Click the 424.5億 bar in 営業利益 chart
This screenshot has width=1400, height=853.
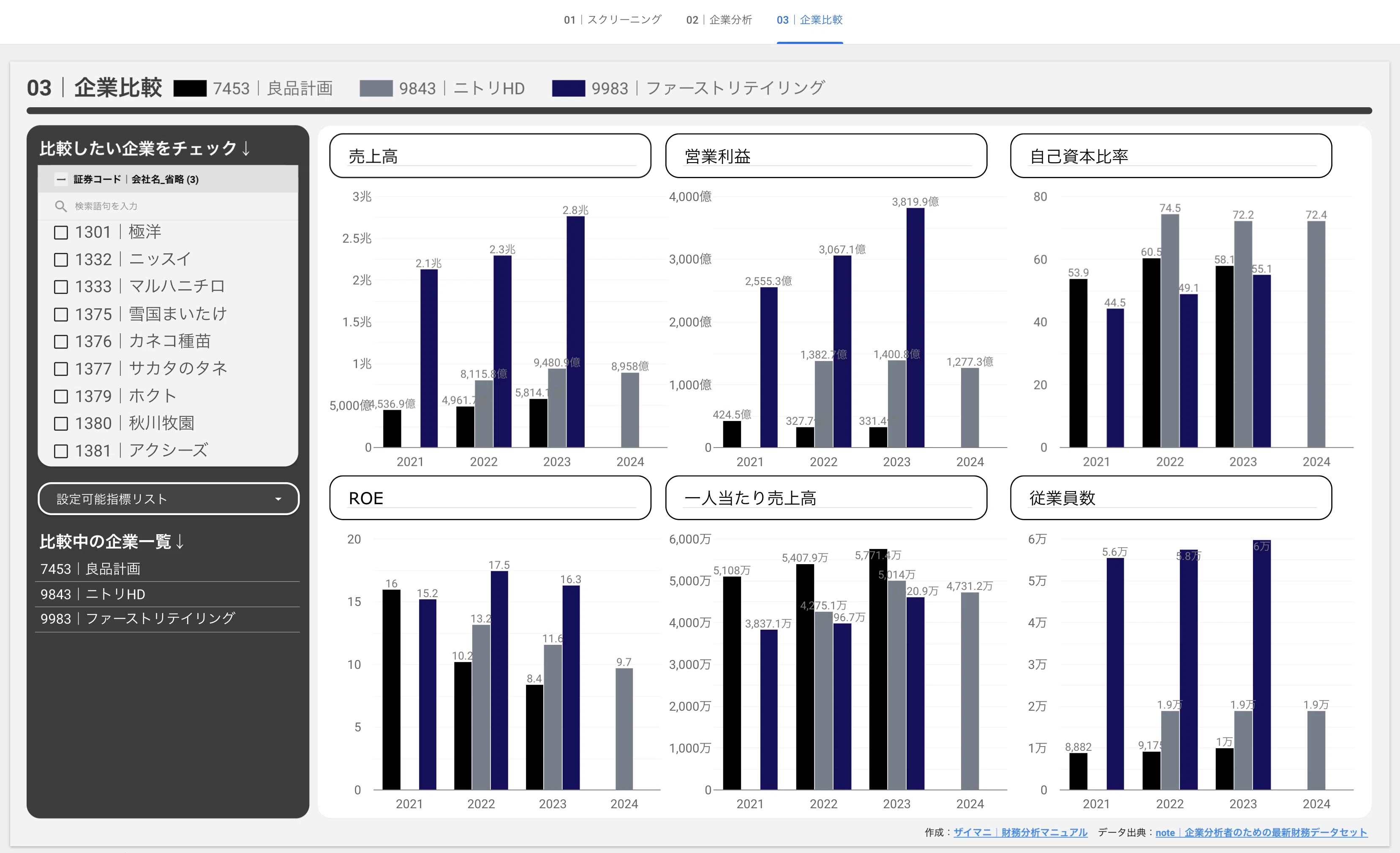click(732, 435)
